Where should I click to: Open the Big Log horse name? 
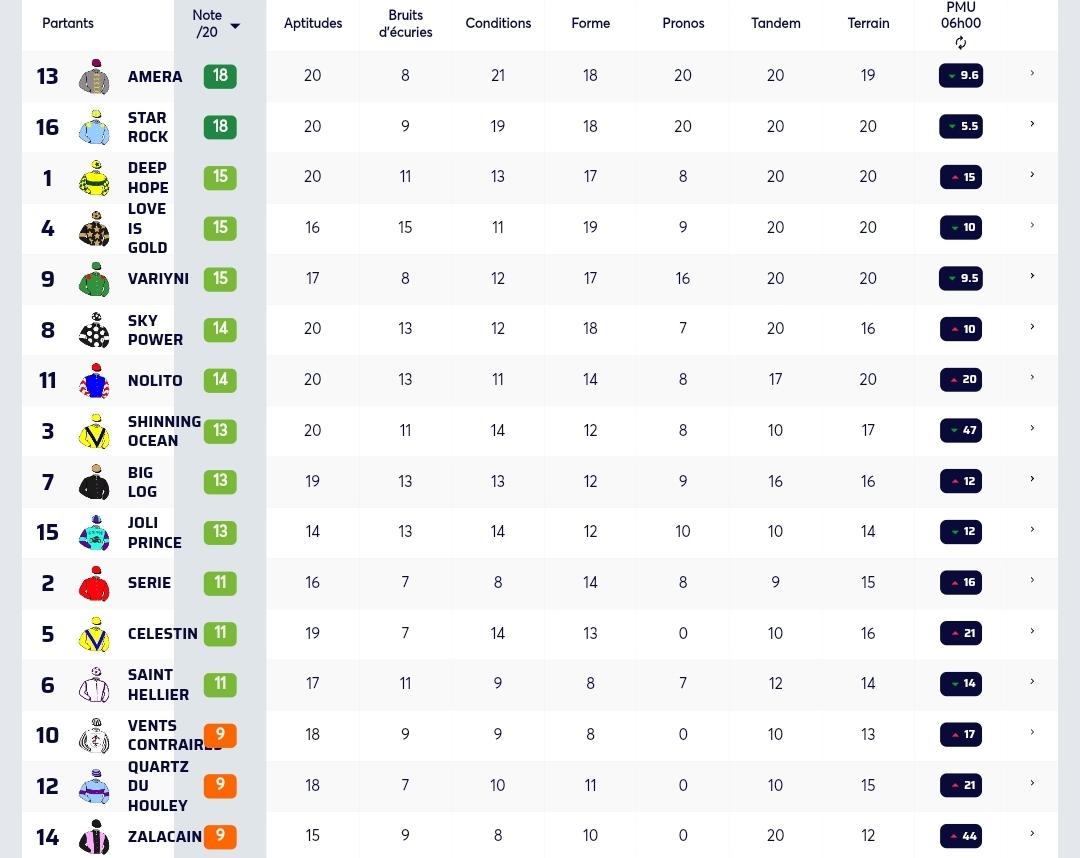[x=143, y=482]
